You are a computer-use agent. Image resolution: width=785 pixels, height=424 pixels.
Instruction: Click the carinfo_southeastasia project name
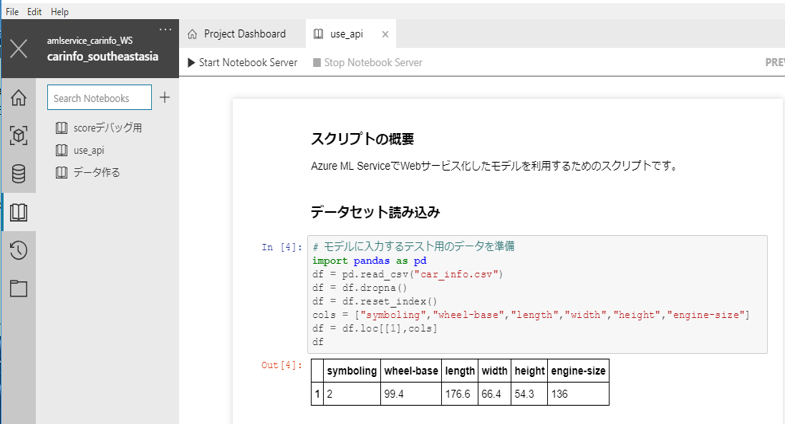tap(103, 56)
